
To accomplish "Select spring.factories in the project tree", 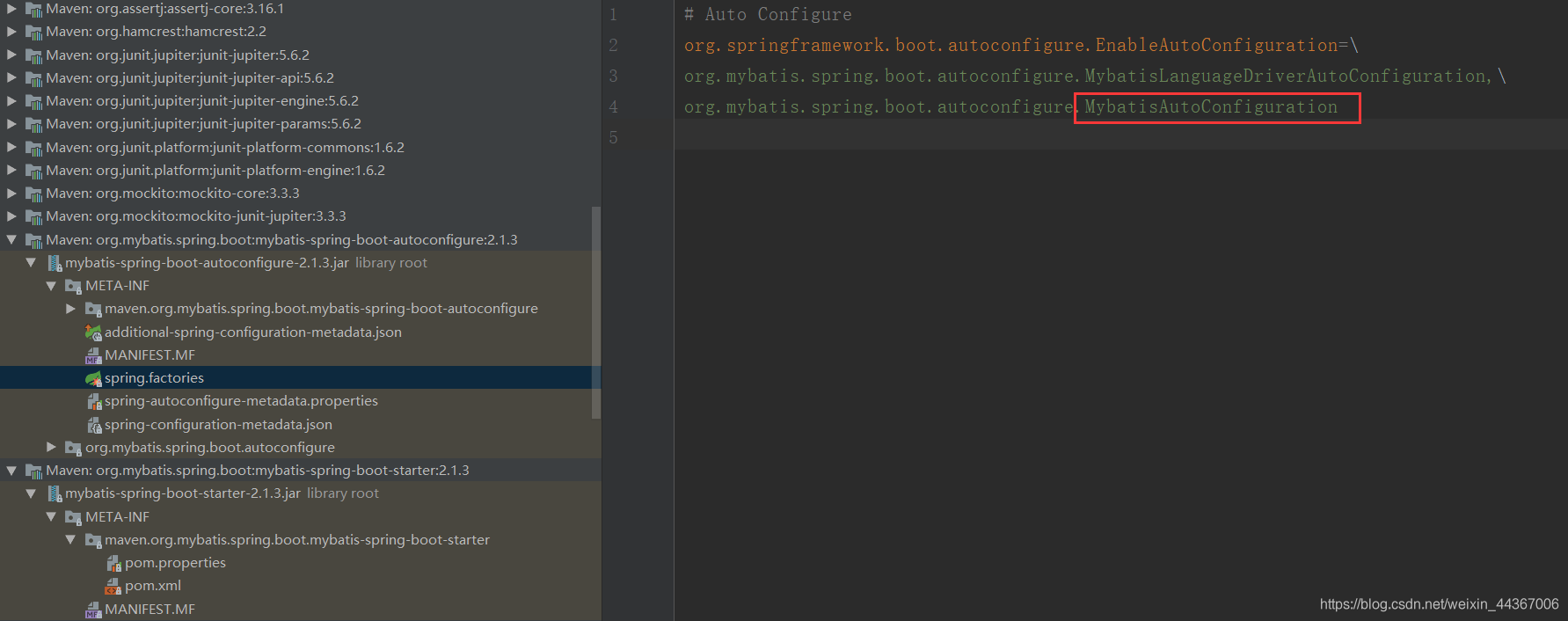I will pyautogui.click(x=154, y=378).
